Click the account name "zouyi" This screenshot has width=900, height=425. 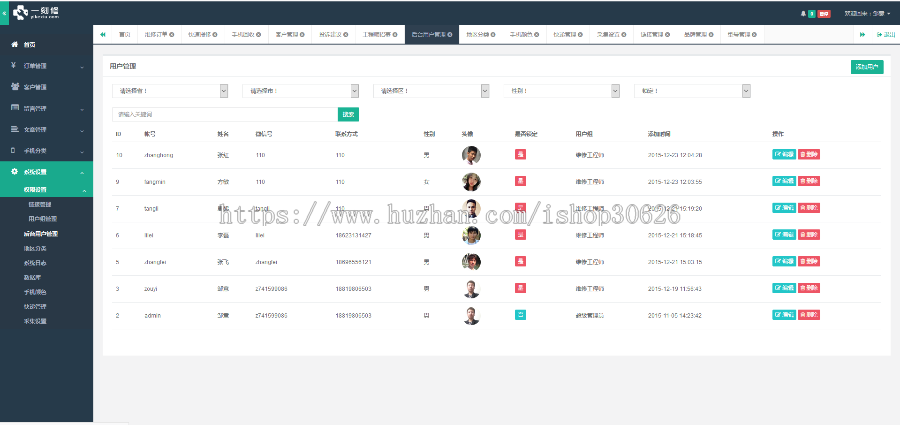coord(151,288)
